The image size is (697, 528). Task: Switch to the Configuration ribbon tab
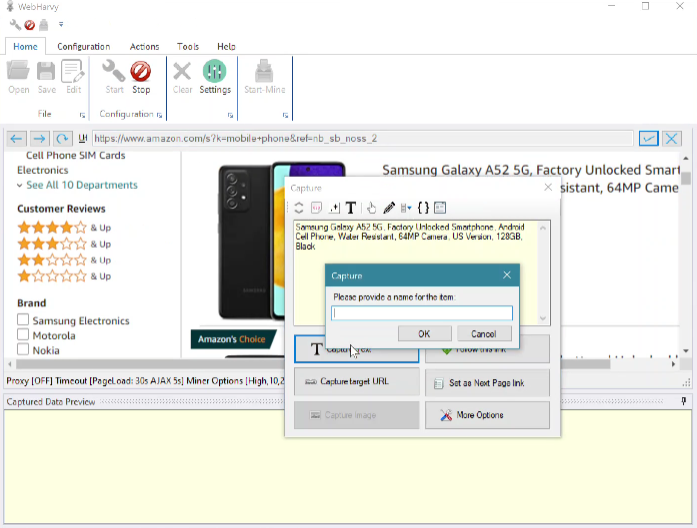tap(83, 46)
